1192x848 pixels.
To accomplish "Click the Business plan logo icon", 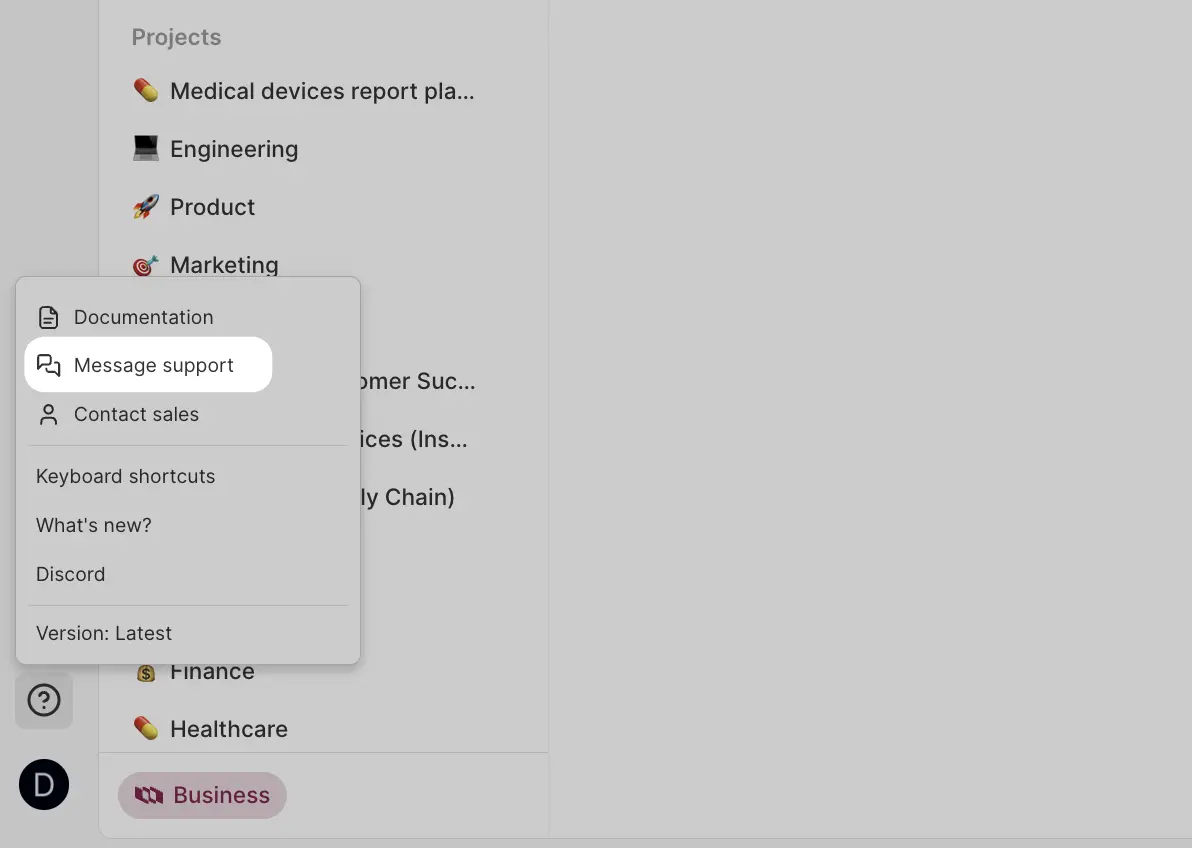I will 149,796.
